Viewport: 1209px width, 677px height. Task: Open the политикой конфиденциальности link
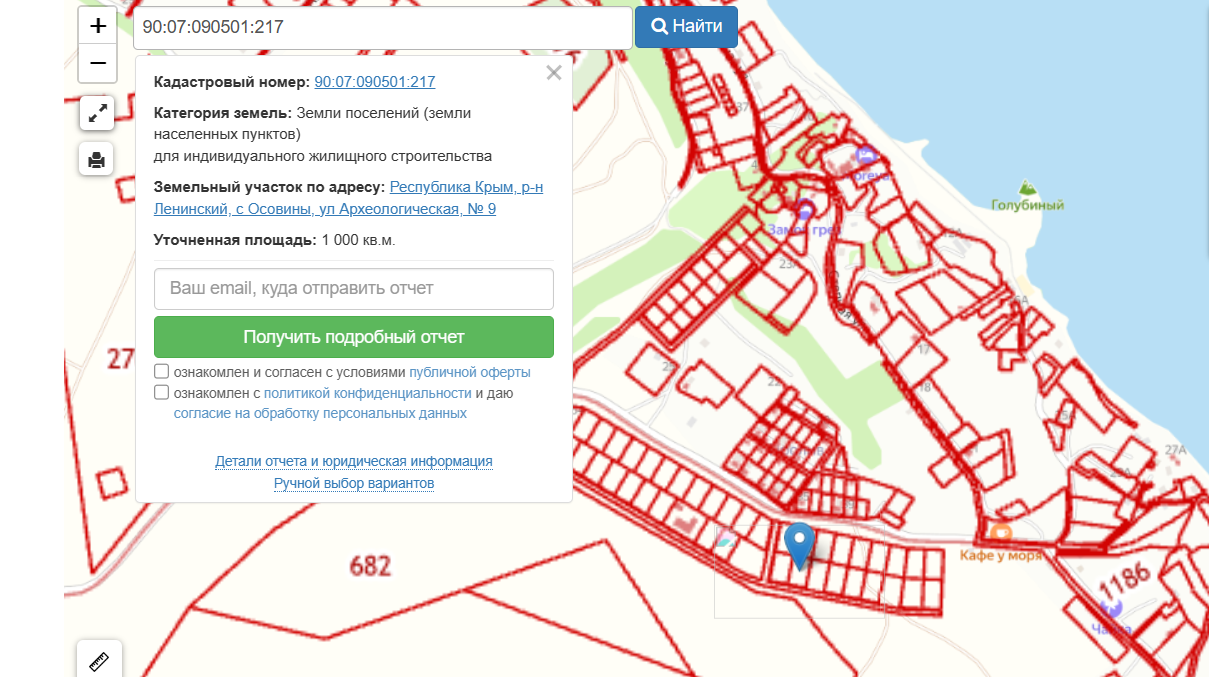pyautogui.click(x=368, y=393)
